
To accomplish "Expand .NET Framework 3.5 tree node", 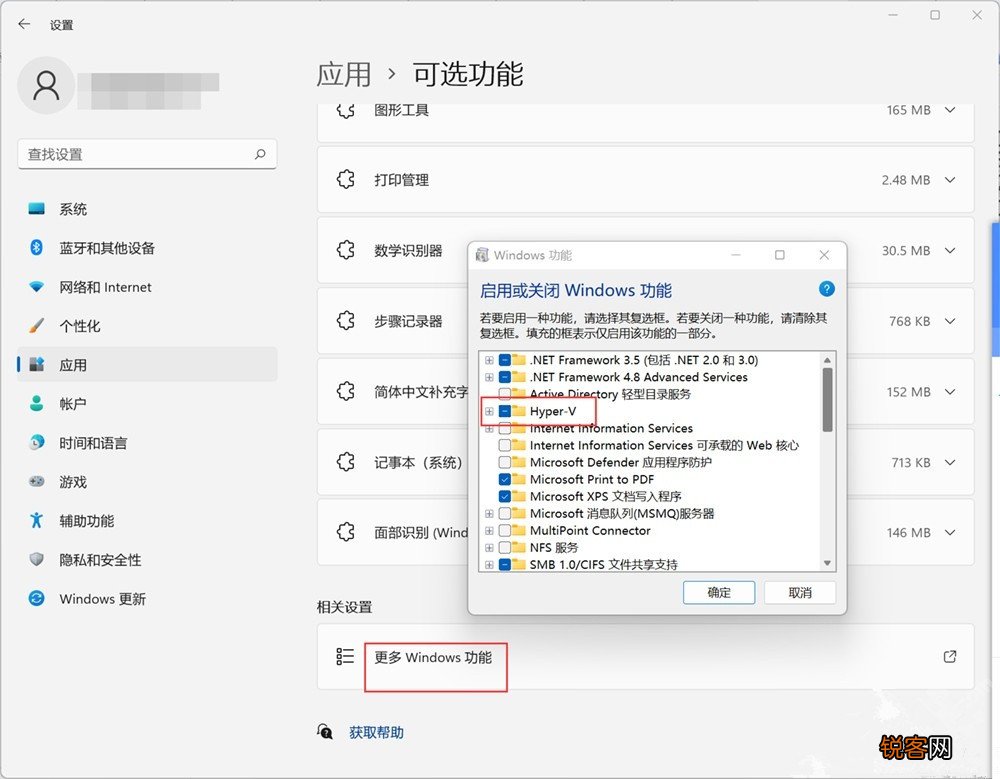I will [489, 360].
